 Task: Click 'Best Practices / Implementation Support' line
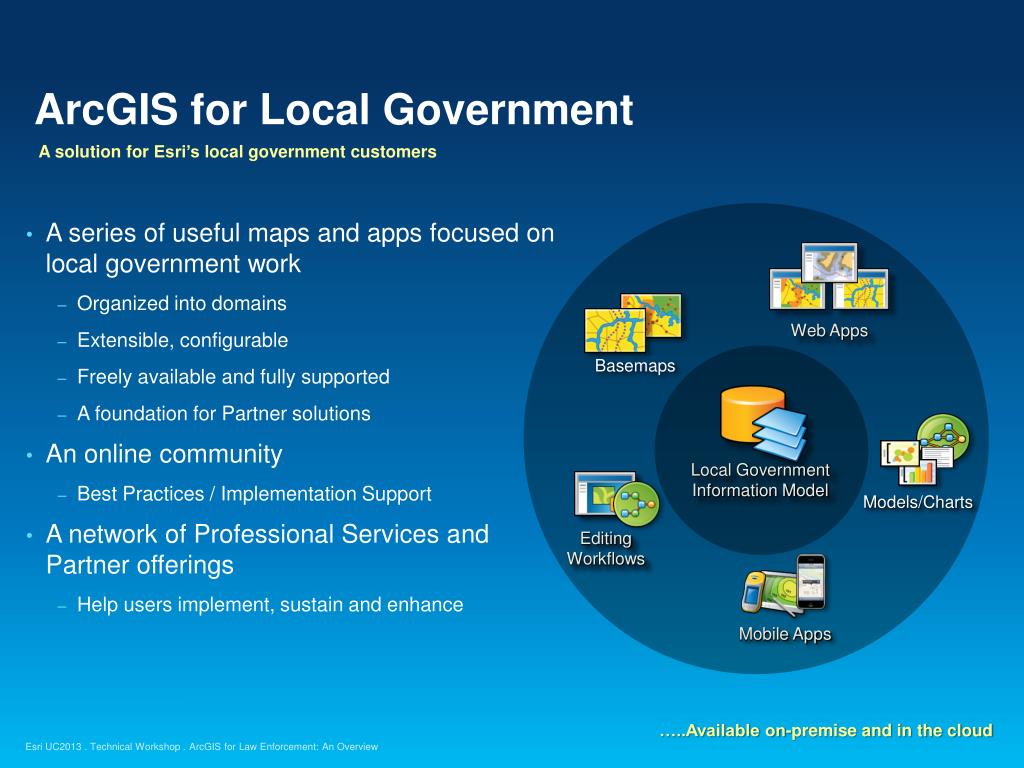click(x=254, y=494)
